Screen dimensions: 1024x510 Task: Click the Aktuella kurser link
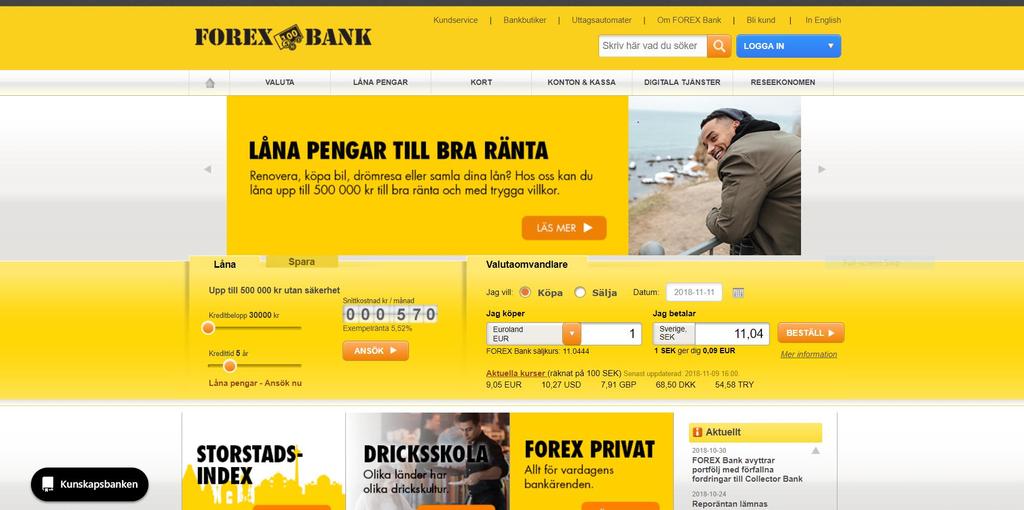tap(516, 374)
